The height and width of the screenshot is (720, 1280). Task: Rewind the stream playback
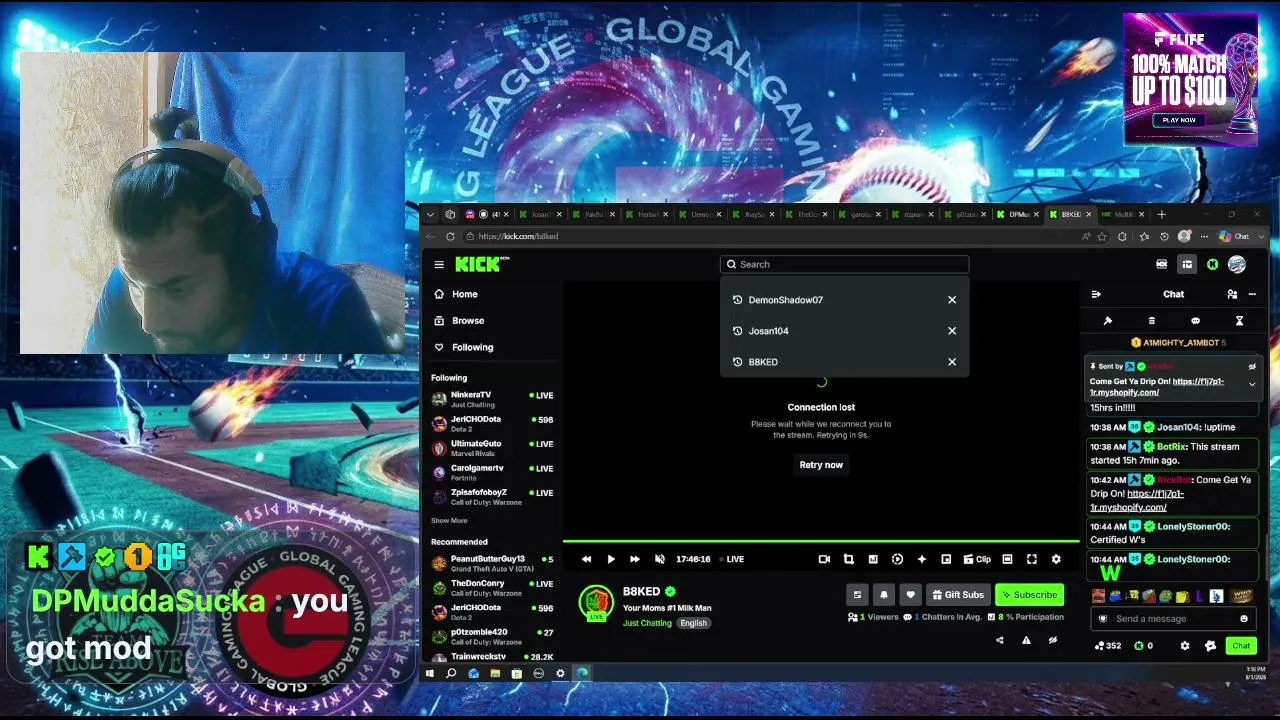[587, 559]
